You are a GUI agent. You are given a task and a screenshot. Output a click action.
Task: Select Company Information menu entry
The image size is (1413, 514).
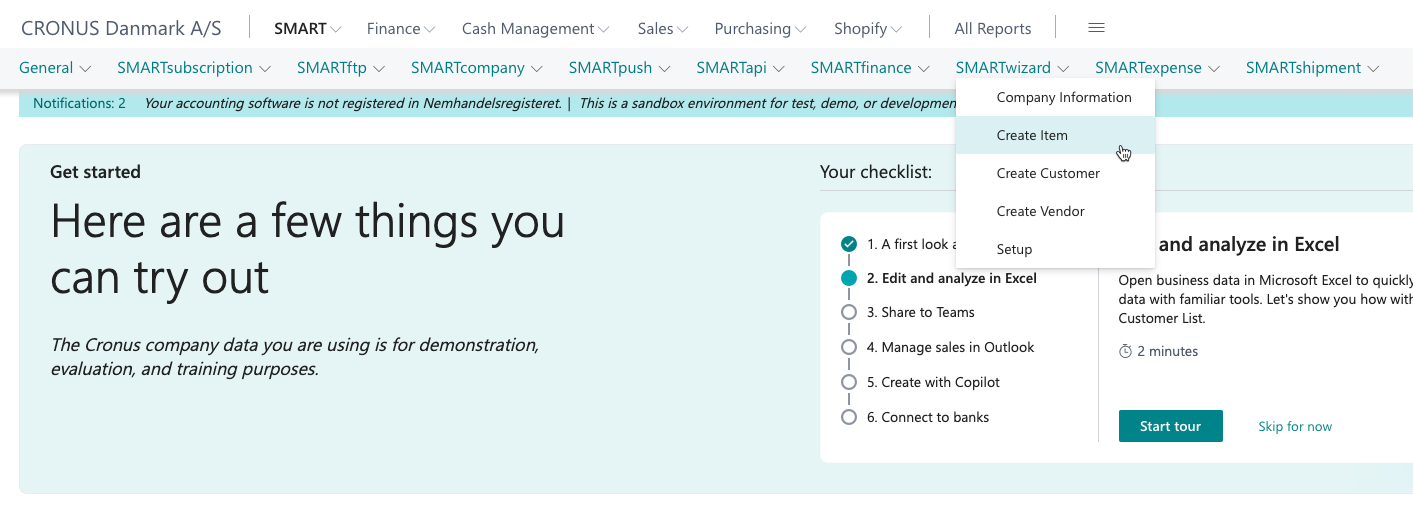[x=1064, y=97]
